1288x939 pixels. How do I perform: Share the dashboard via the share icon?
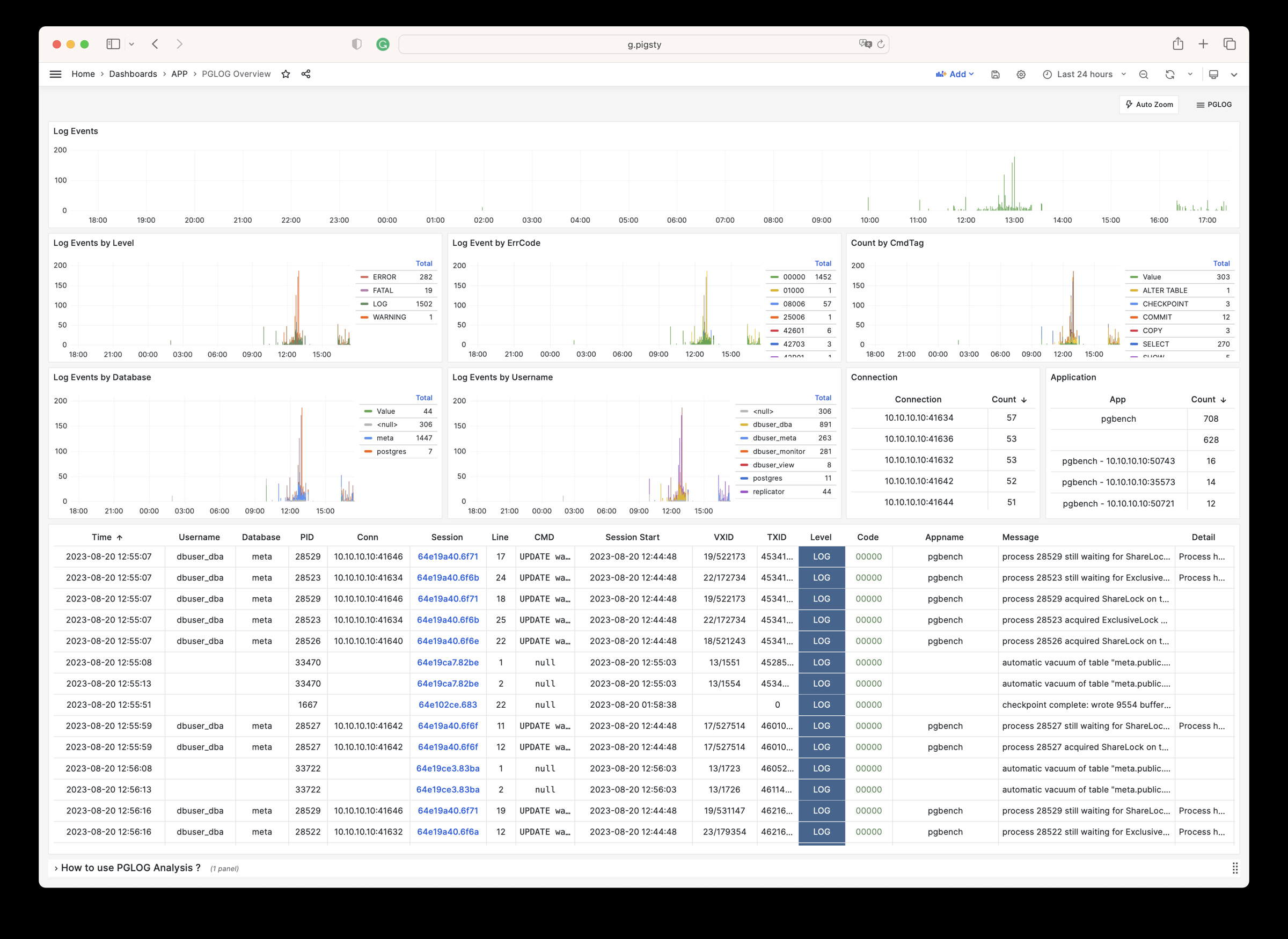[306, 74]
